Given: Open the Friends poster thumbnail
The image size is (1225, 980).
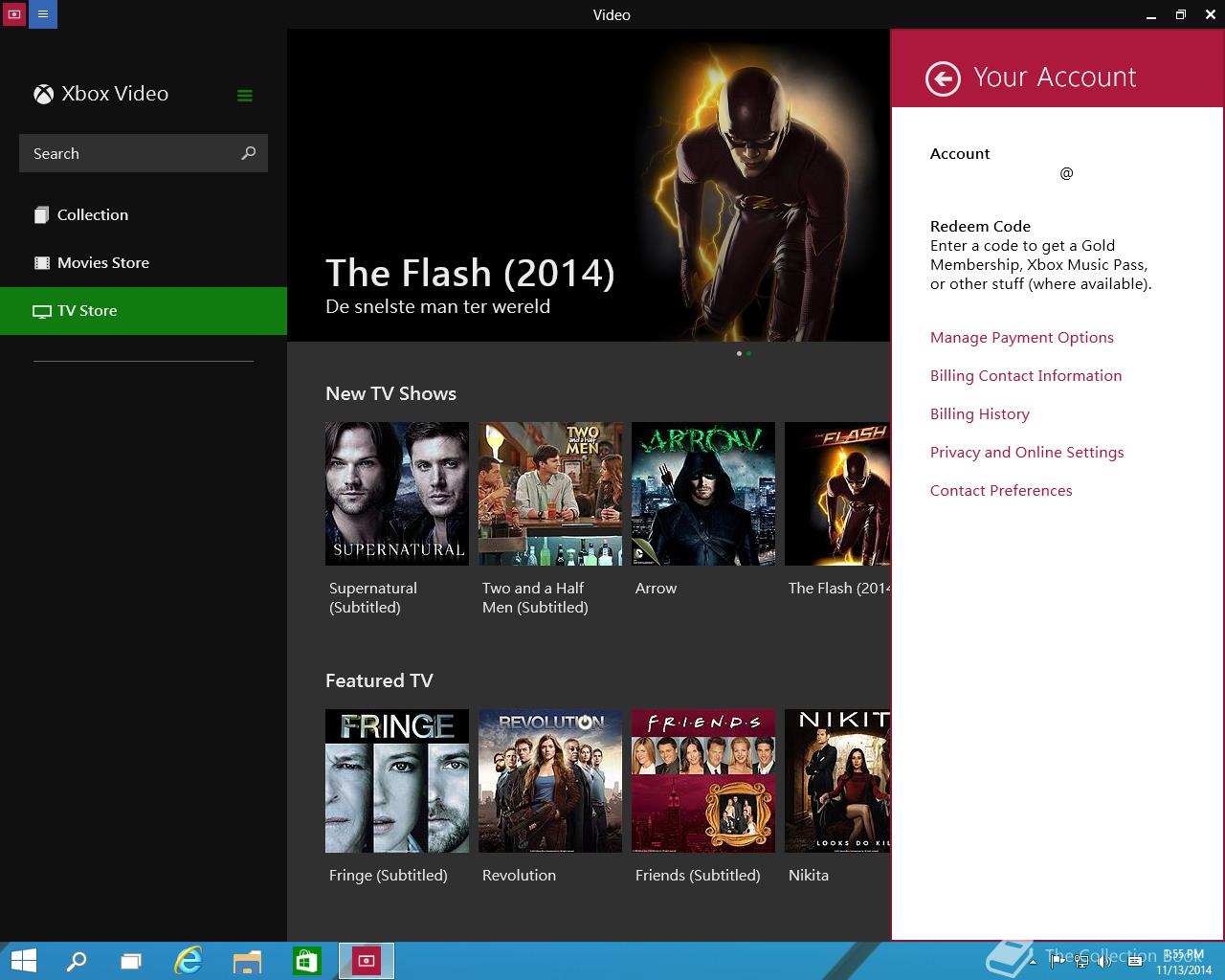Looking at the screenshot, I should click(x=703, y=781).
